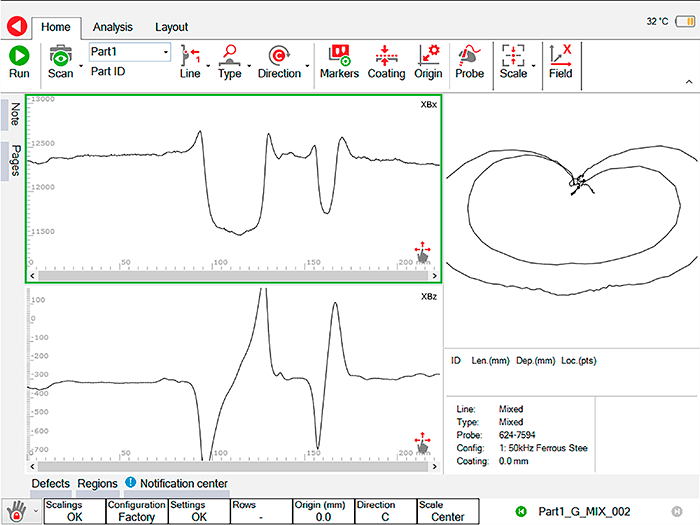The width and height of the screenshot is (700, 525).
Task: Click the Markers icon
Action: tap(339, 60)
